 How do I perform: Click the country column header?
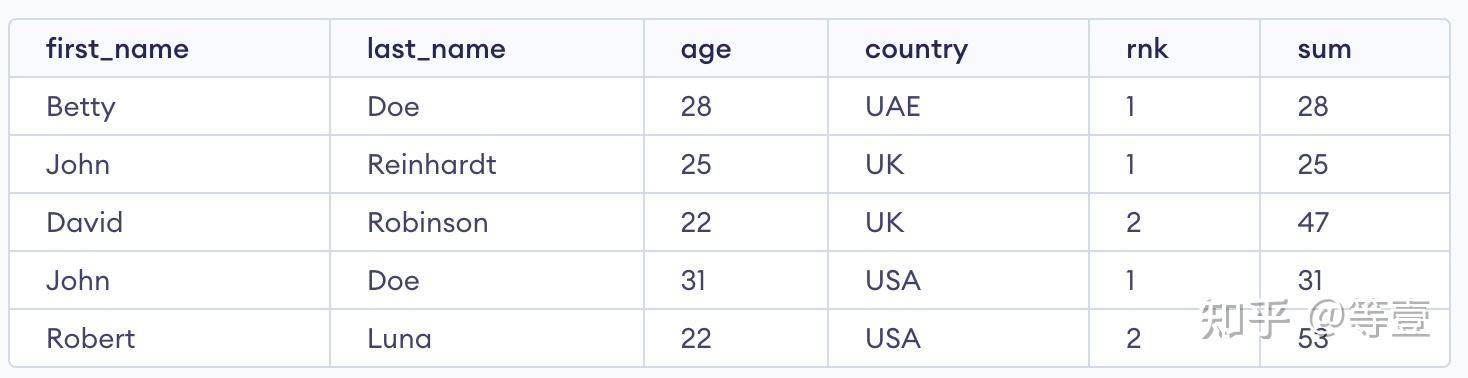(916, 50)
